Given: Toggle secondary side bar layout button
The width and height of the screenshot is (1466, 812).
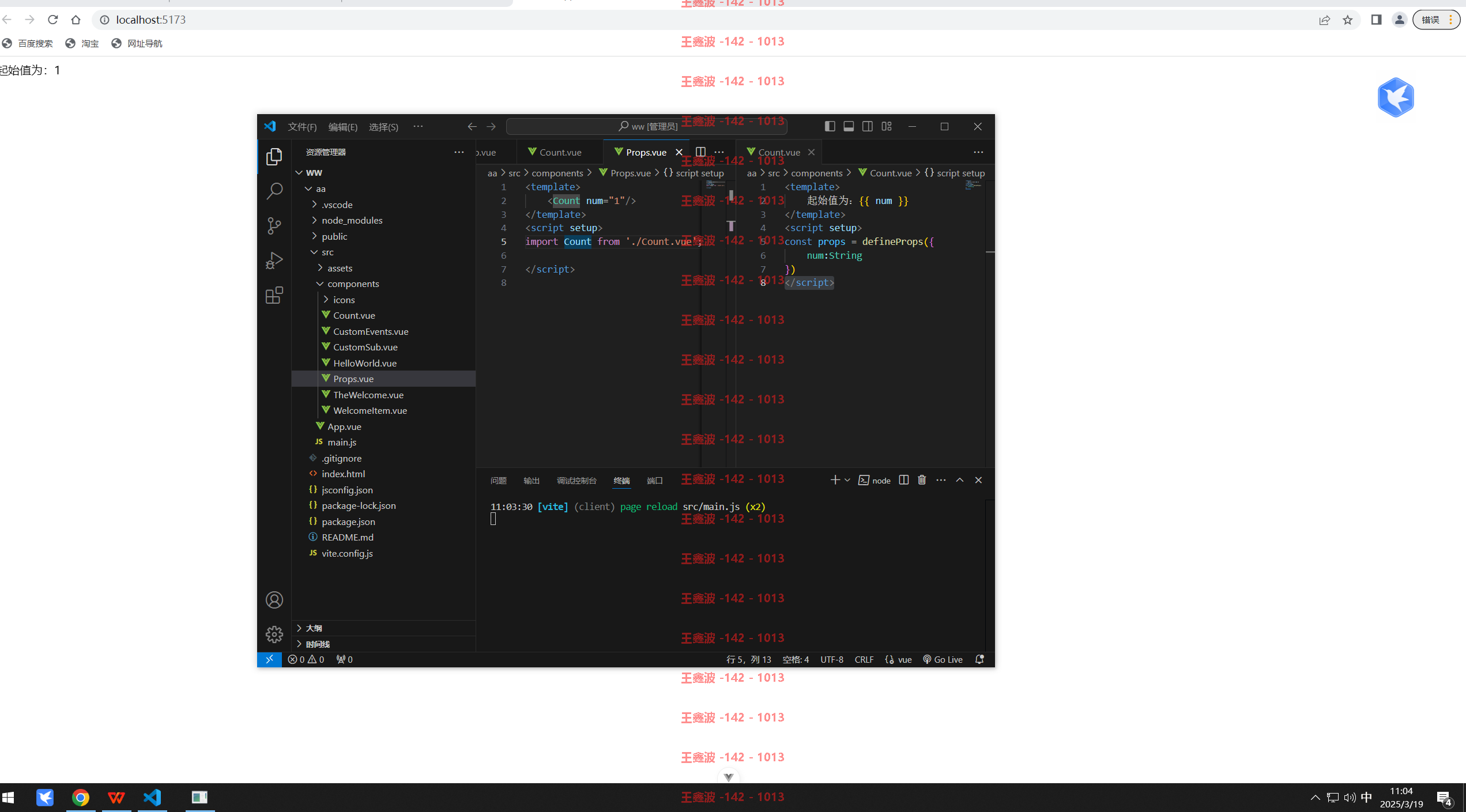Looking at the screenshot, I should click(x=868, y=126).
